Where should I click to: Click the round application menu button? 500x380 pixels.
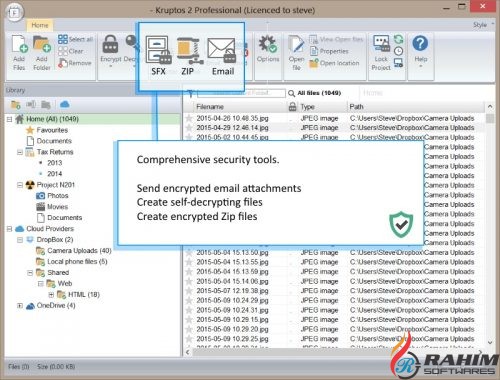coord(14,13)
